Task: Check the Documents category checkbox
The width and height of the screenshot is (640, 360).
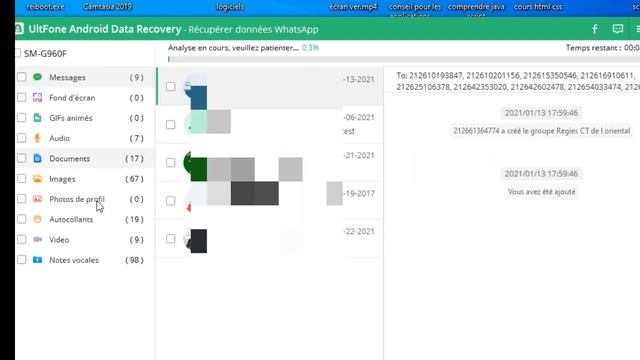Action: tap(22, 158)
